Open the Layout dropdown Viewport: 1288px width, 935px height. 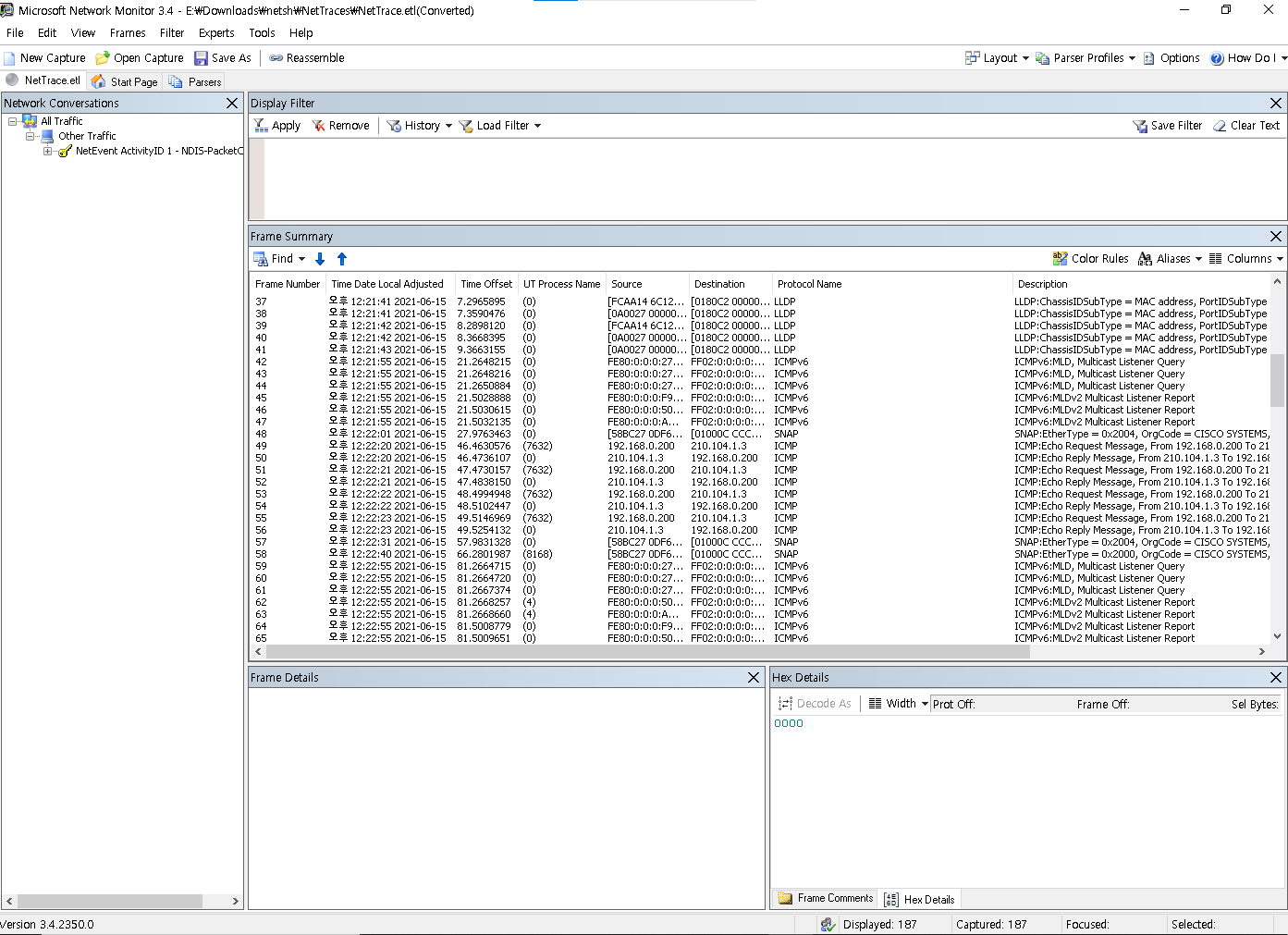[997, 57]
